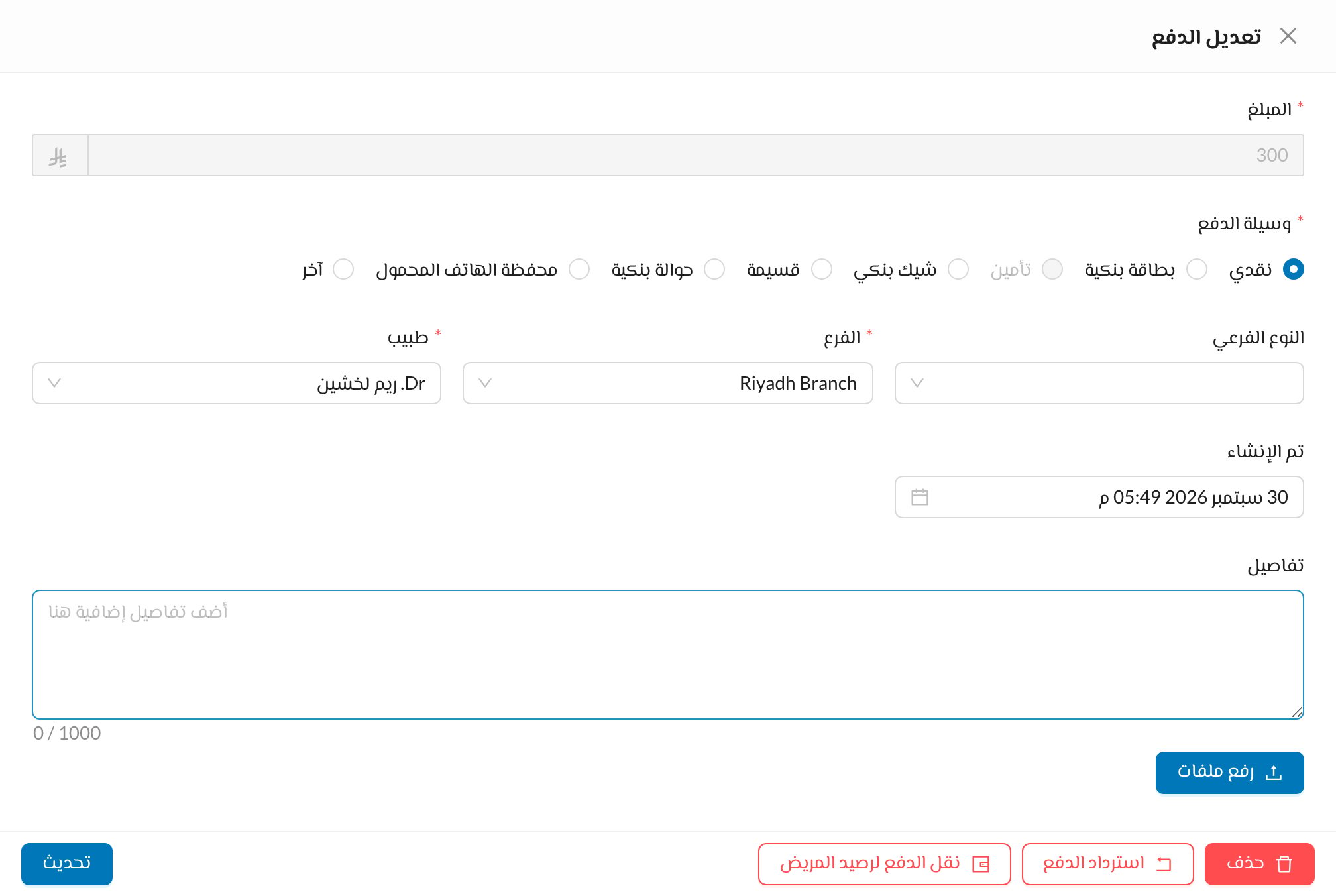Screen dimensions: 1336x896
Task: Open the النوع الفرعي dropdown
Action: click(1099, 383)
